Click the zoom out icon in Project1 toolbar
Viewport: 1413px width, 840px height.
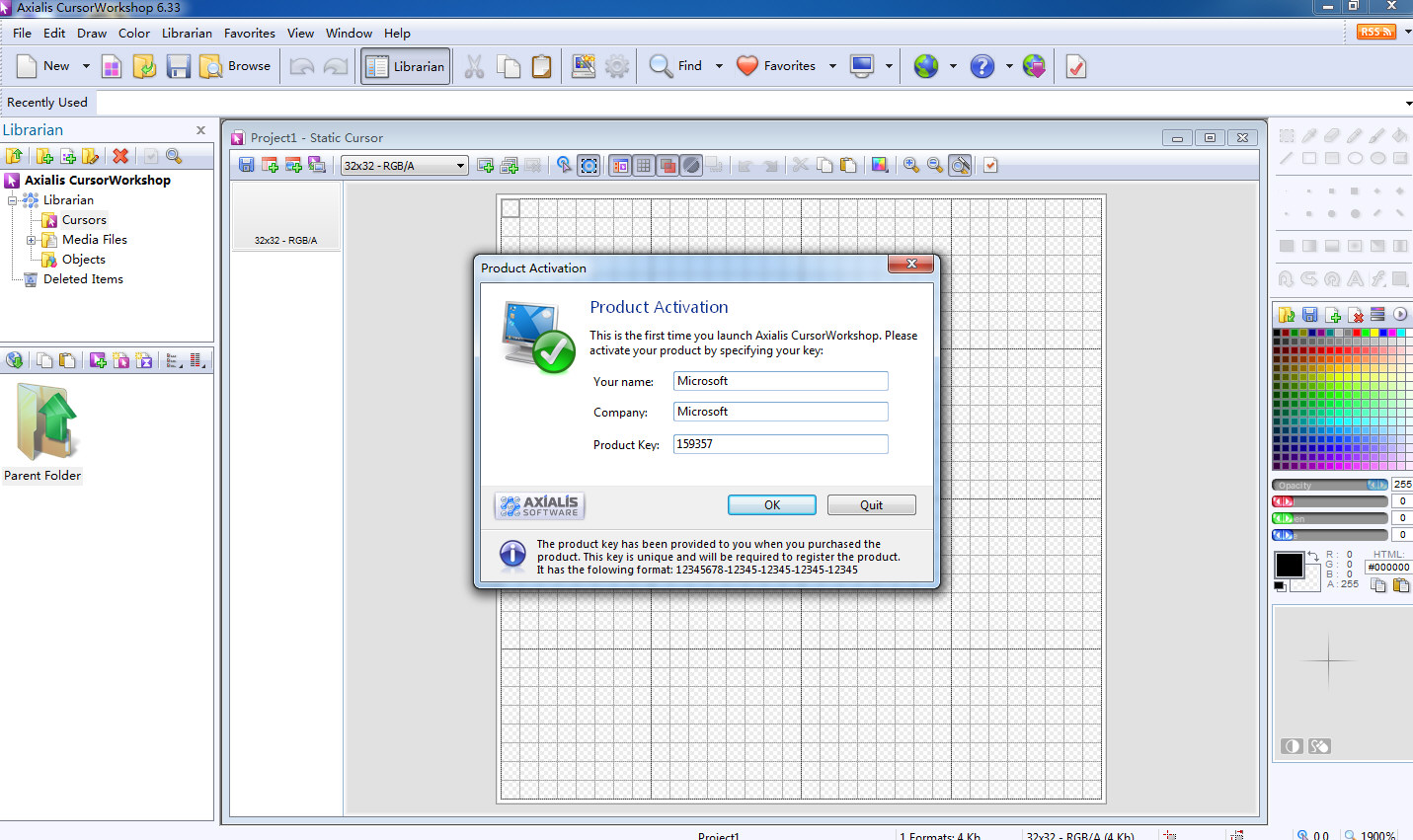pyautogui.click(x=935, y=165)
